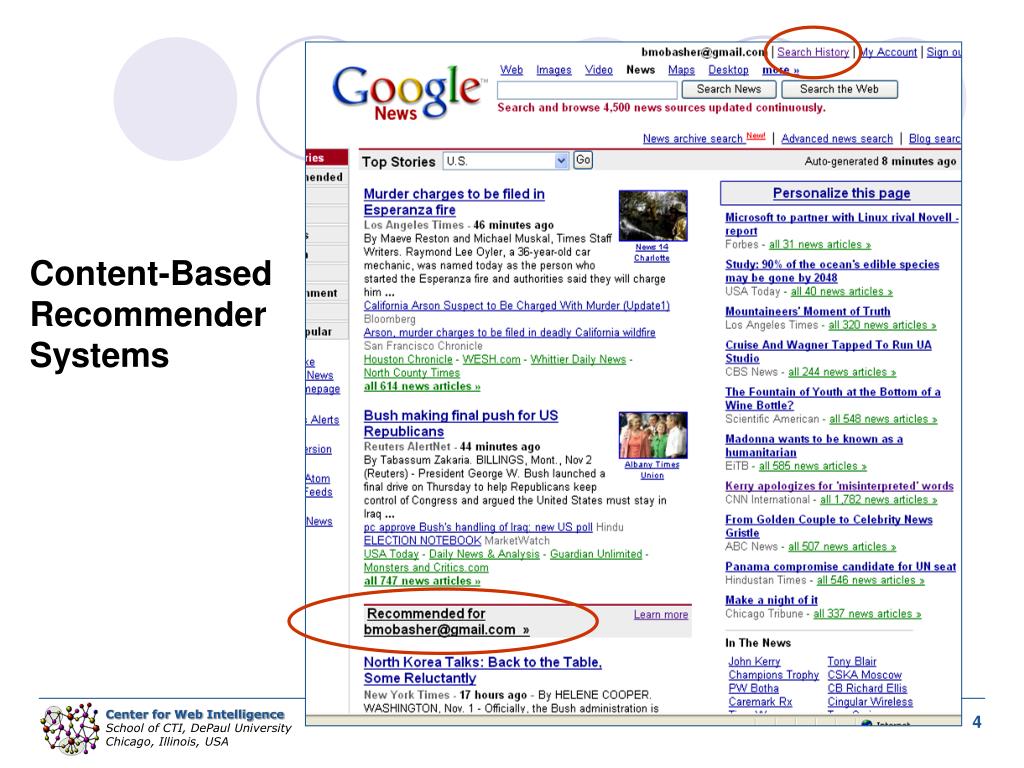
Task: Open the Bush Republicans story thumbnail
Action: coord(653,435)
